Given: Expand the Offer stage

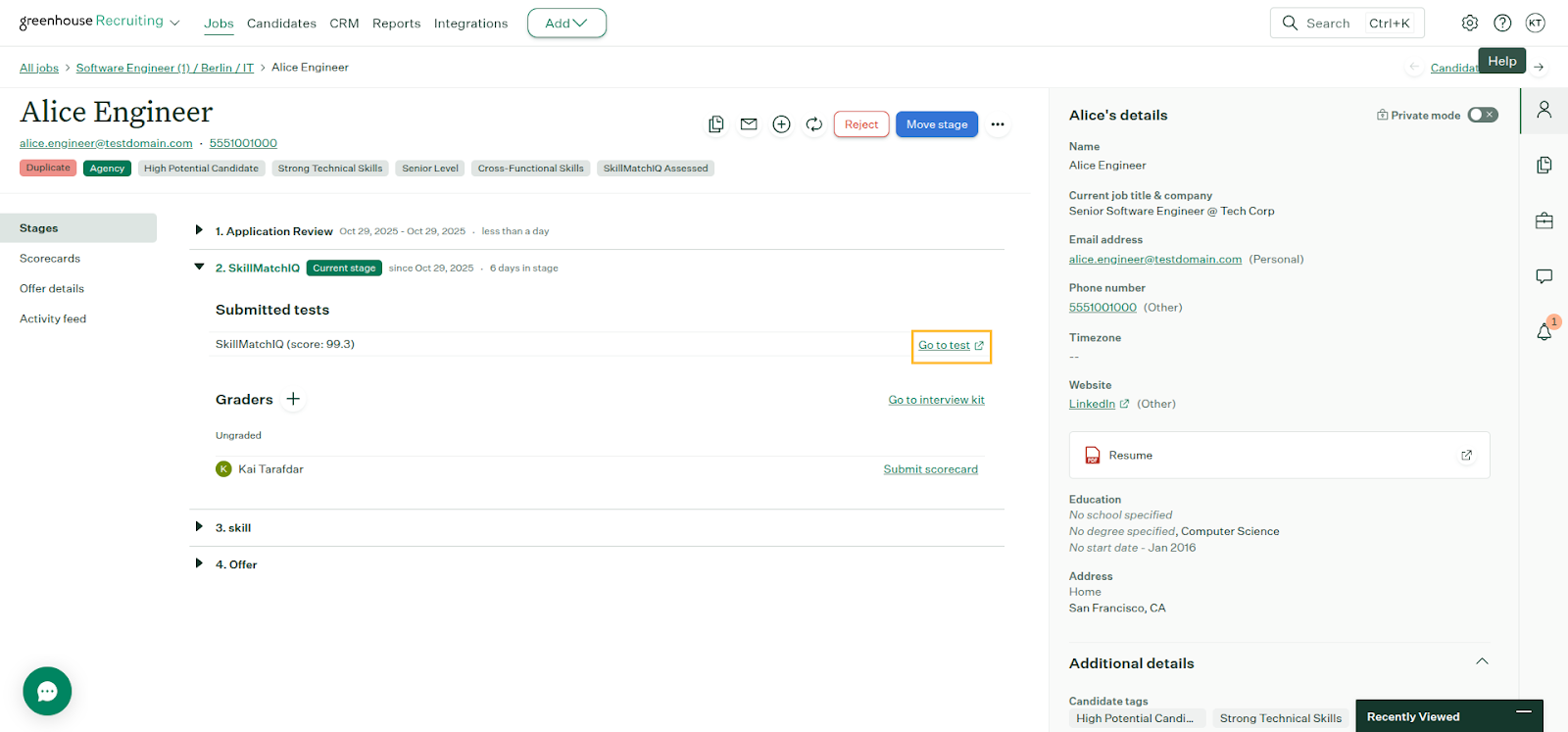Looking at the screenshot, I should (199, 563).
